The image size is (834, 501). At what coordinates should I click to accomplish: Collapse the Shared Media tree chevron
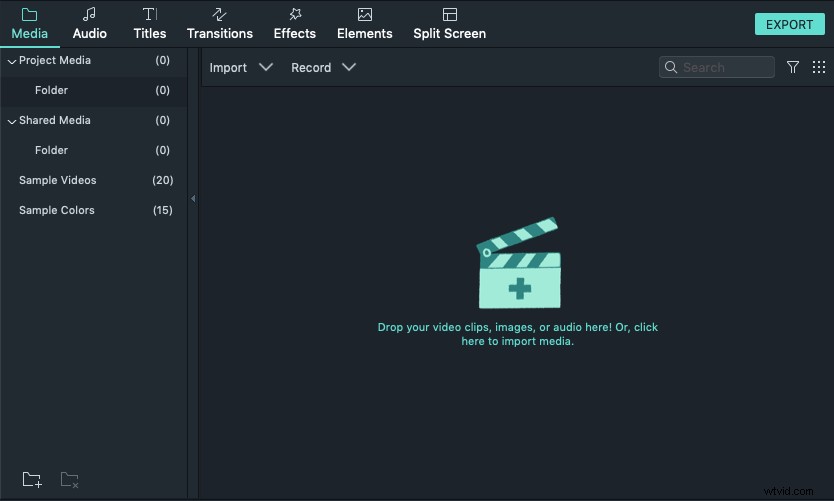(12, 122)
